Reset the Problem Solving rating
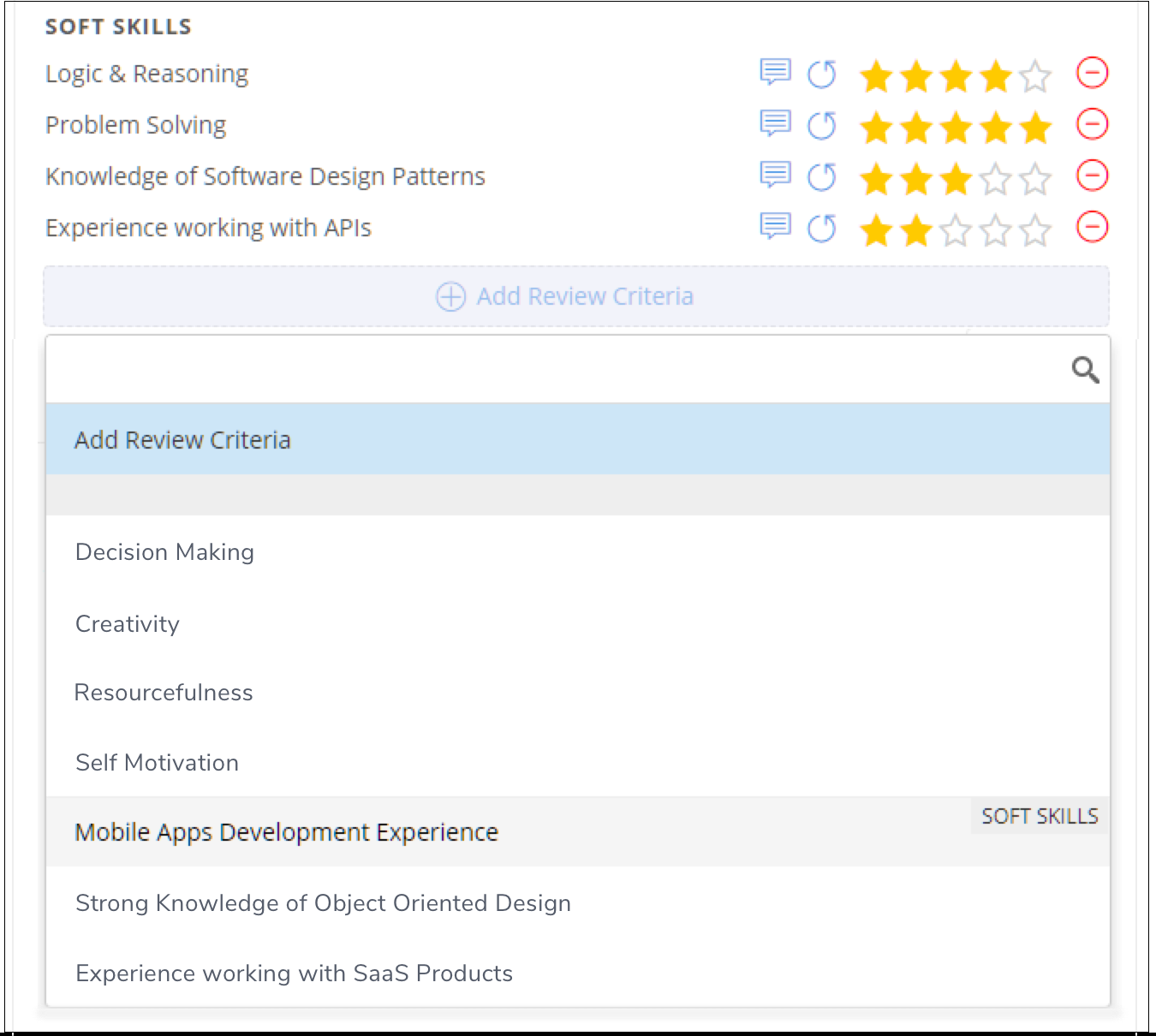Viewport: 1156px width, 1036px height. (x=822, y=126)
